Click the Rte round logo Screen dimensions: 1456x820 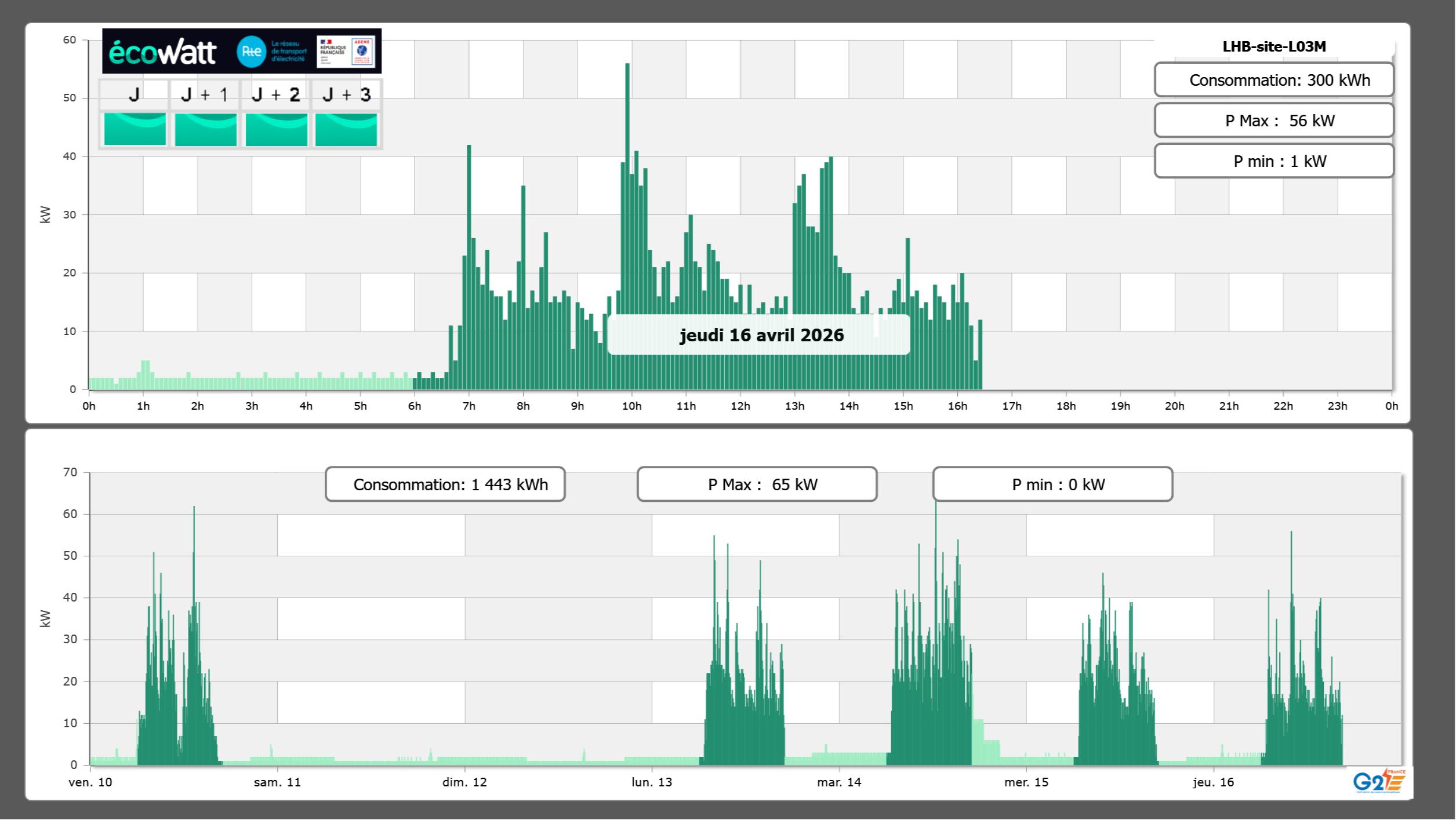(251, 52)
